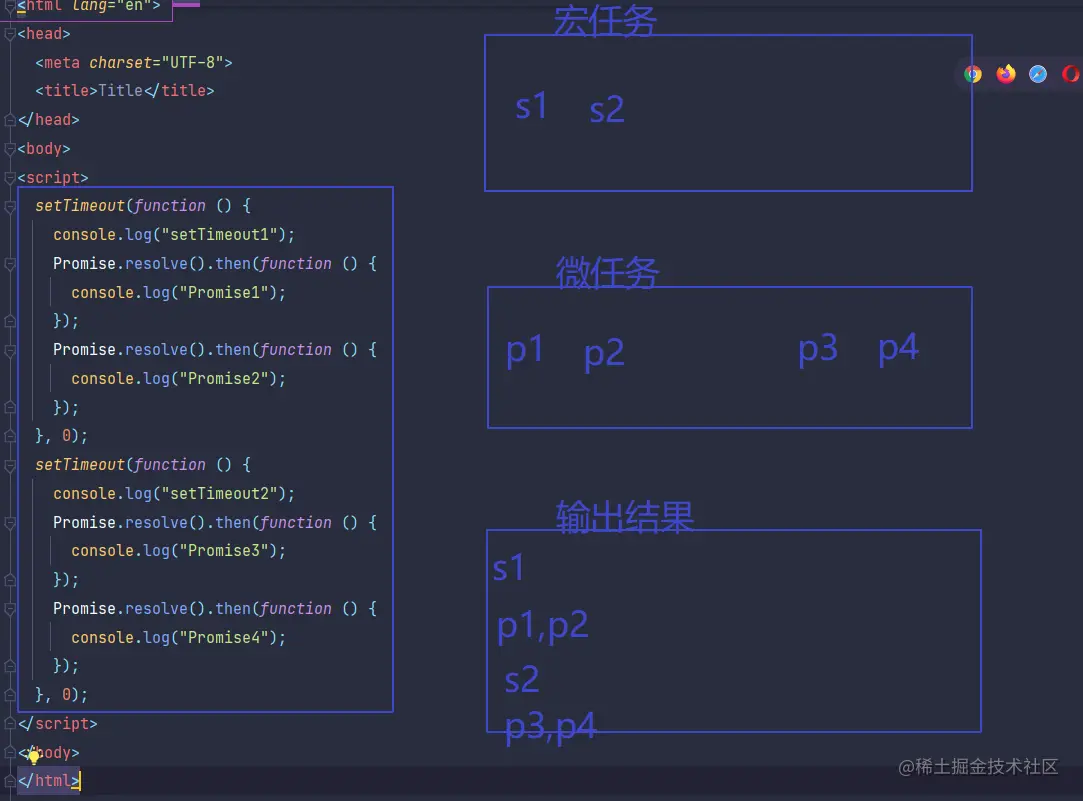Collapse the Promise4 callback fold marker
The height and width of the screenshot is (801, 1083).
point(10,609)
